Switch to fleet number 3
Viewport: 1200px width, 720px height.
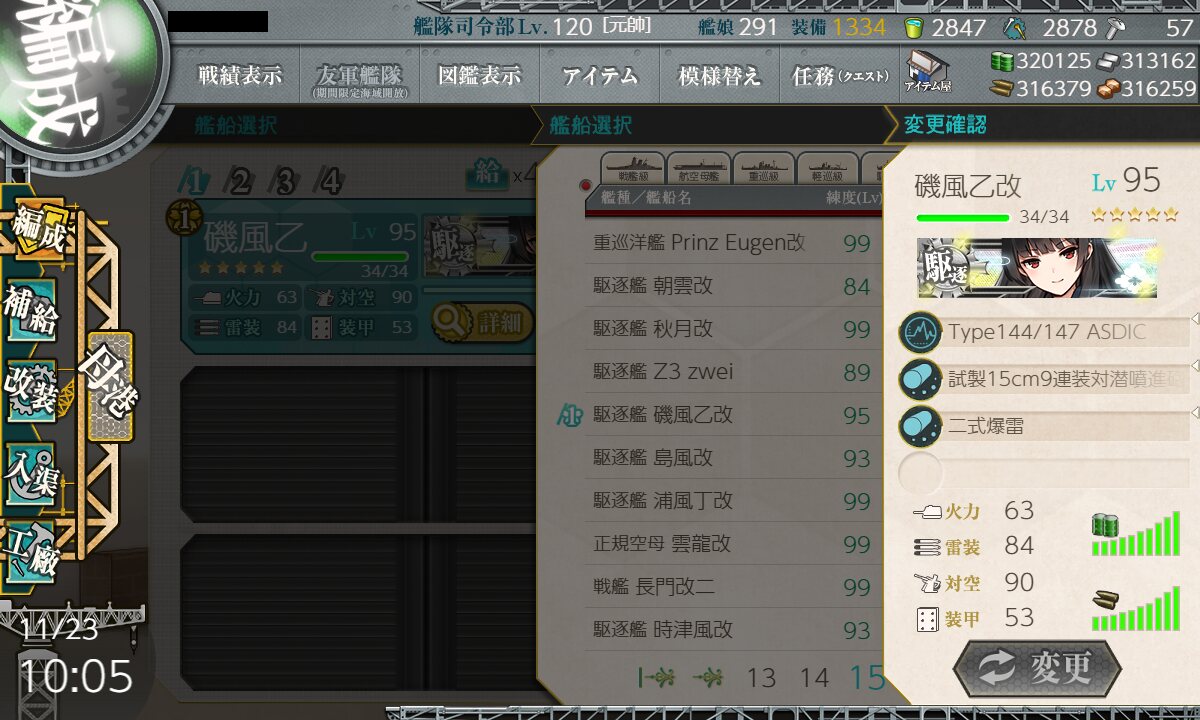(x=286, y=181)
